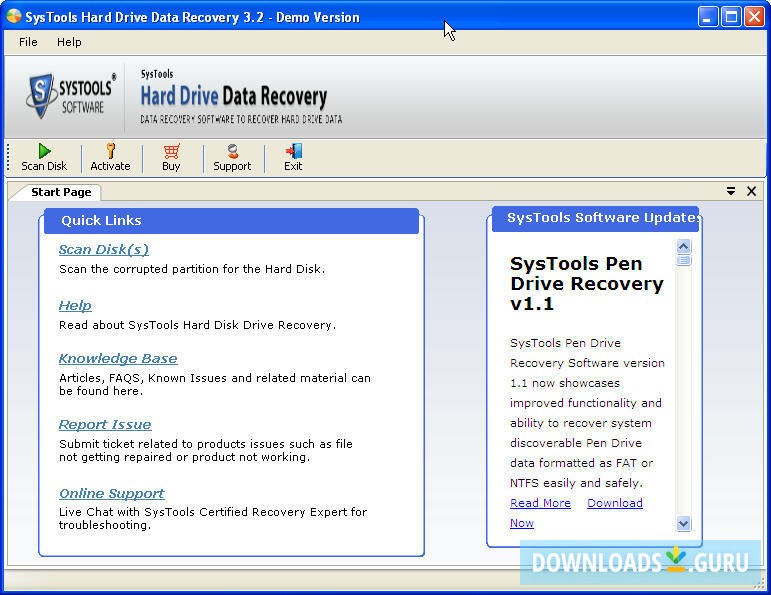Open the Report Issue link
771x595 pixels.
105,424
